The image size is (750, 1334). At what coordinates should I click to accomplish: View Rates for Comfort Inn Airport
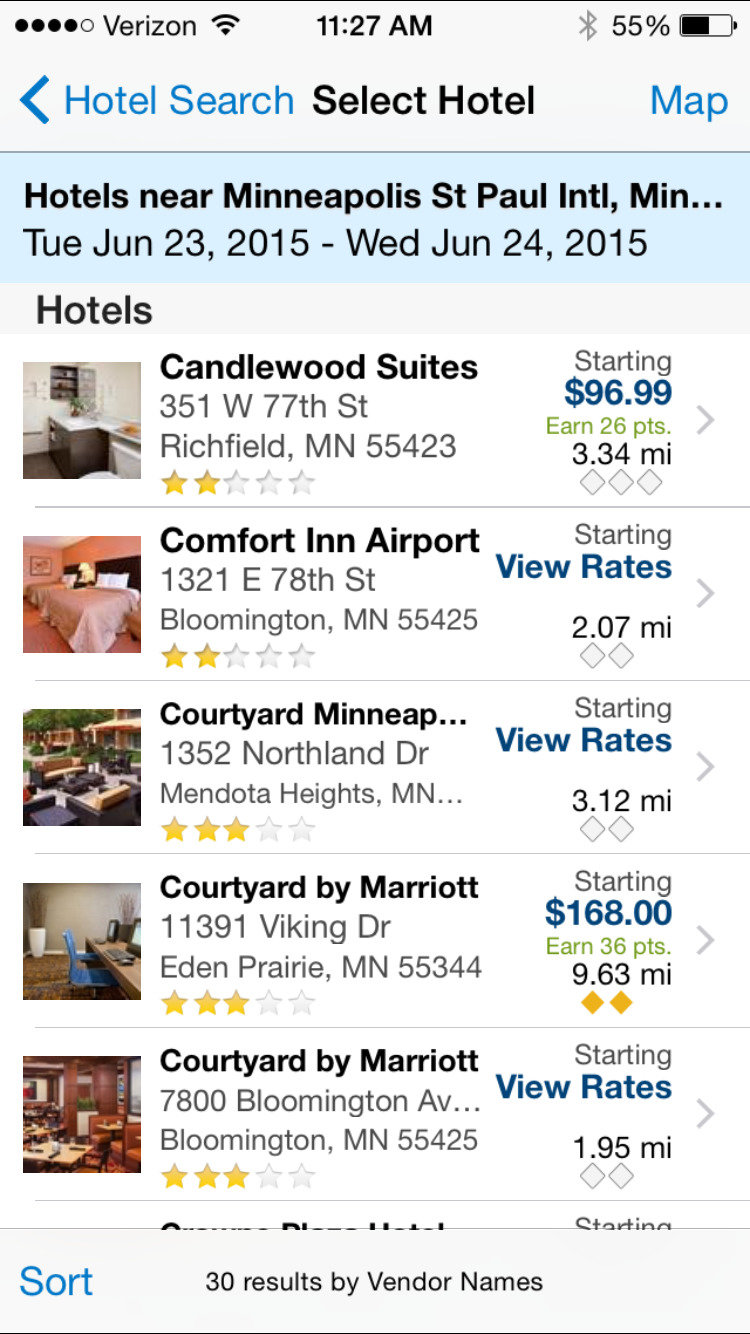click(x=584, y=567)
